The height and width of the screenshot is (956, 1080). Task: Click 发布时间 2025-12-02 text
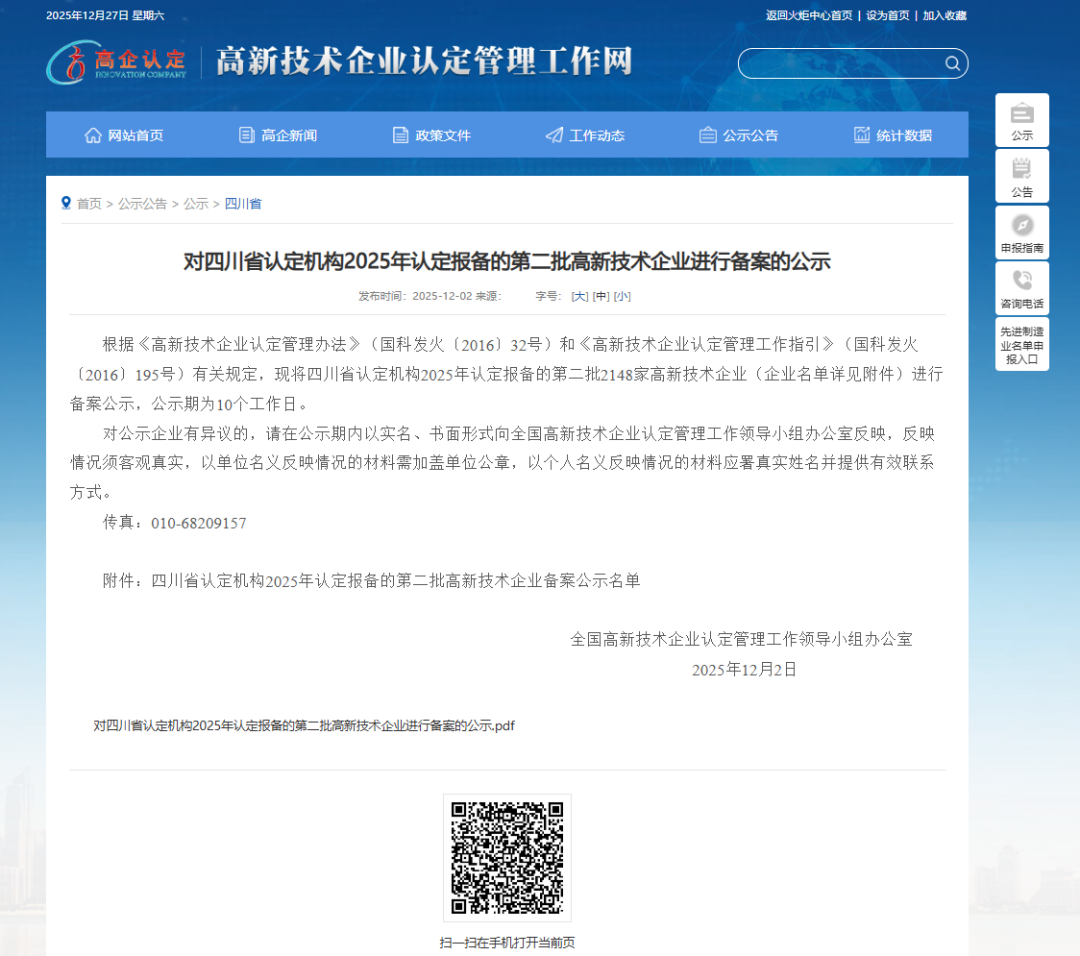(415, 296)
